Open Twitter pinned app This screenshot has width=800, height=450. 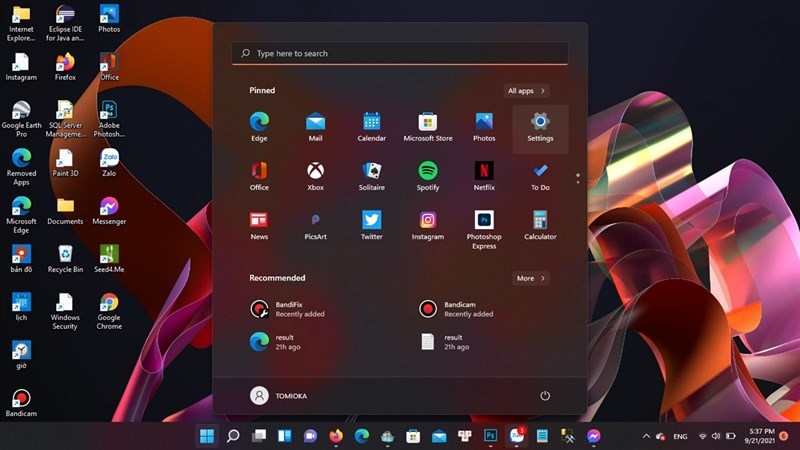(x=371, y=225)
